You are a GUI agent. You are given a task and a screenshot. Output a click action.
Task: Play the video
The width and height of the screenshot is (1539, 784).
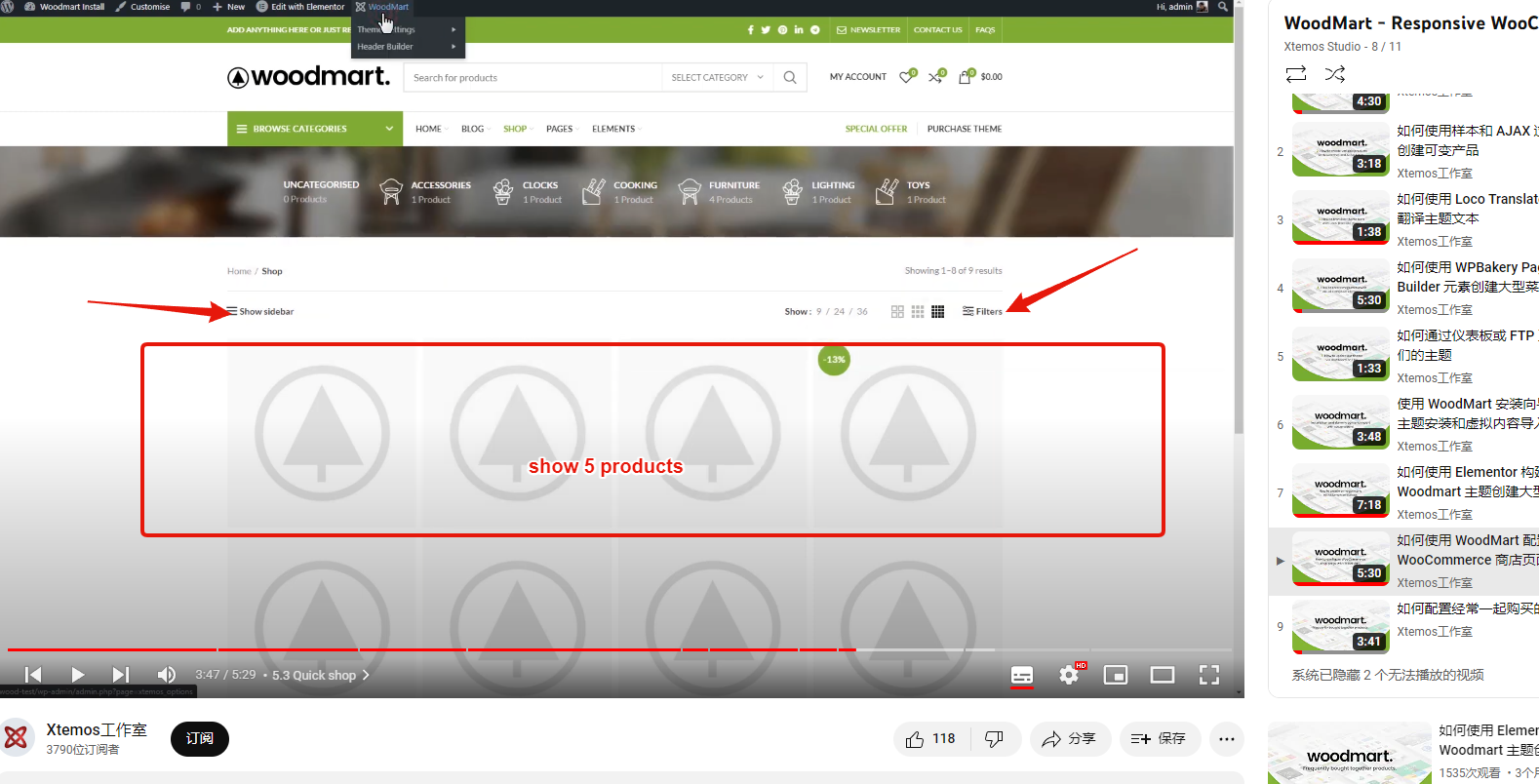(78, 675)
